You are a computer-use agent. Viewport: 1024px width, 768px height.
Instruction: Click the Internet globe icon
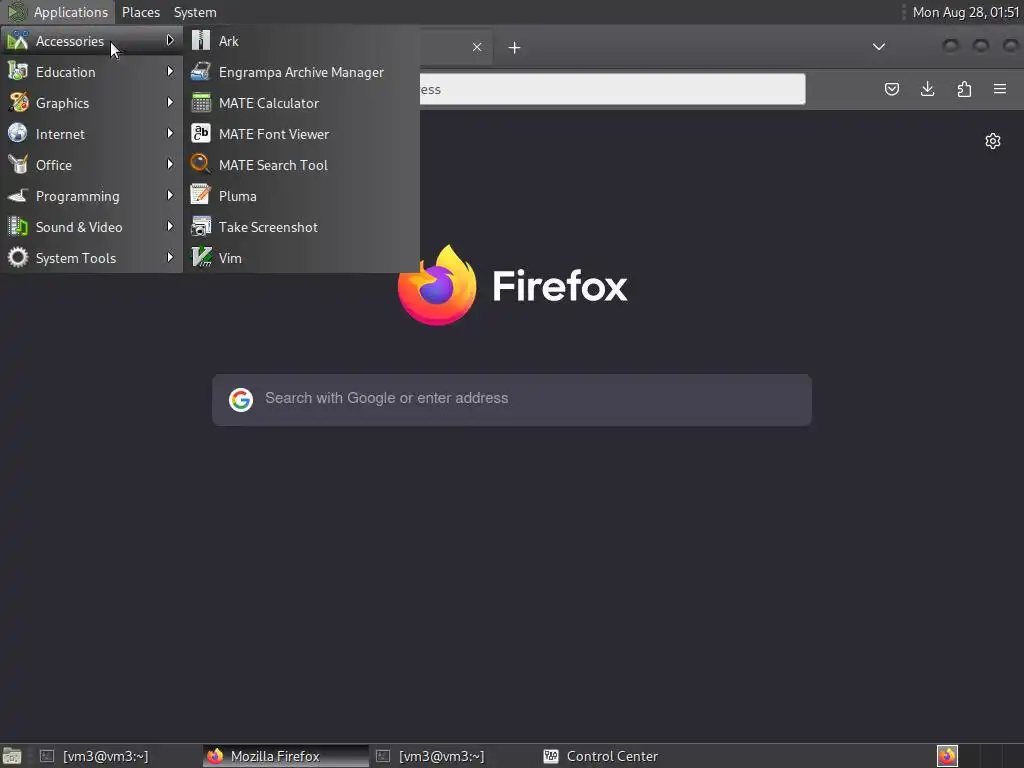(x=18, y=133)
